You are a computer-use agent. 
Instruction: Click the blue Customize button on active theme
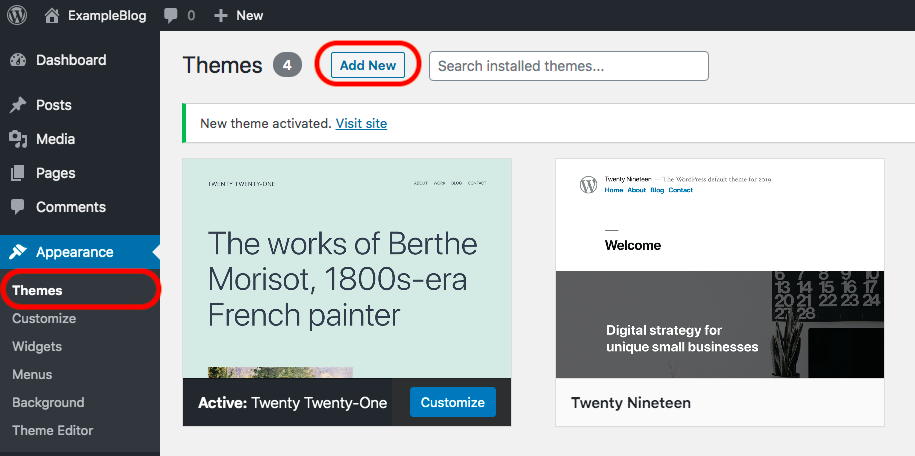[453, 402]
